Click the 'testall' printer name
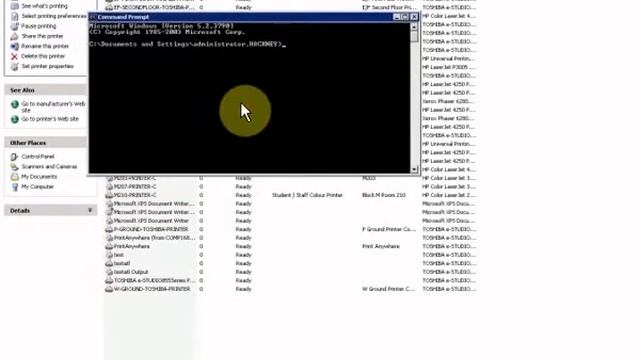640x360 pixels. [122, 264]
